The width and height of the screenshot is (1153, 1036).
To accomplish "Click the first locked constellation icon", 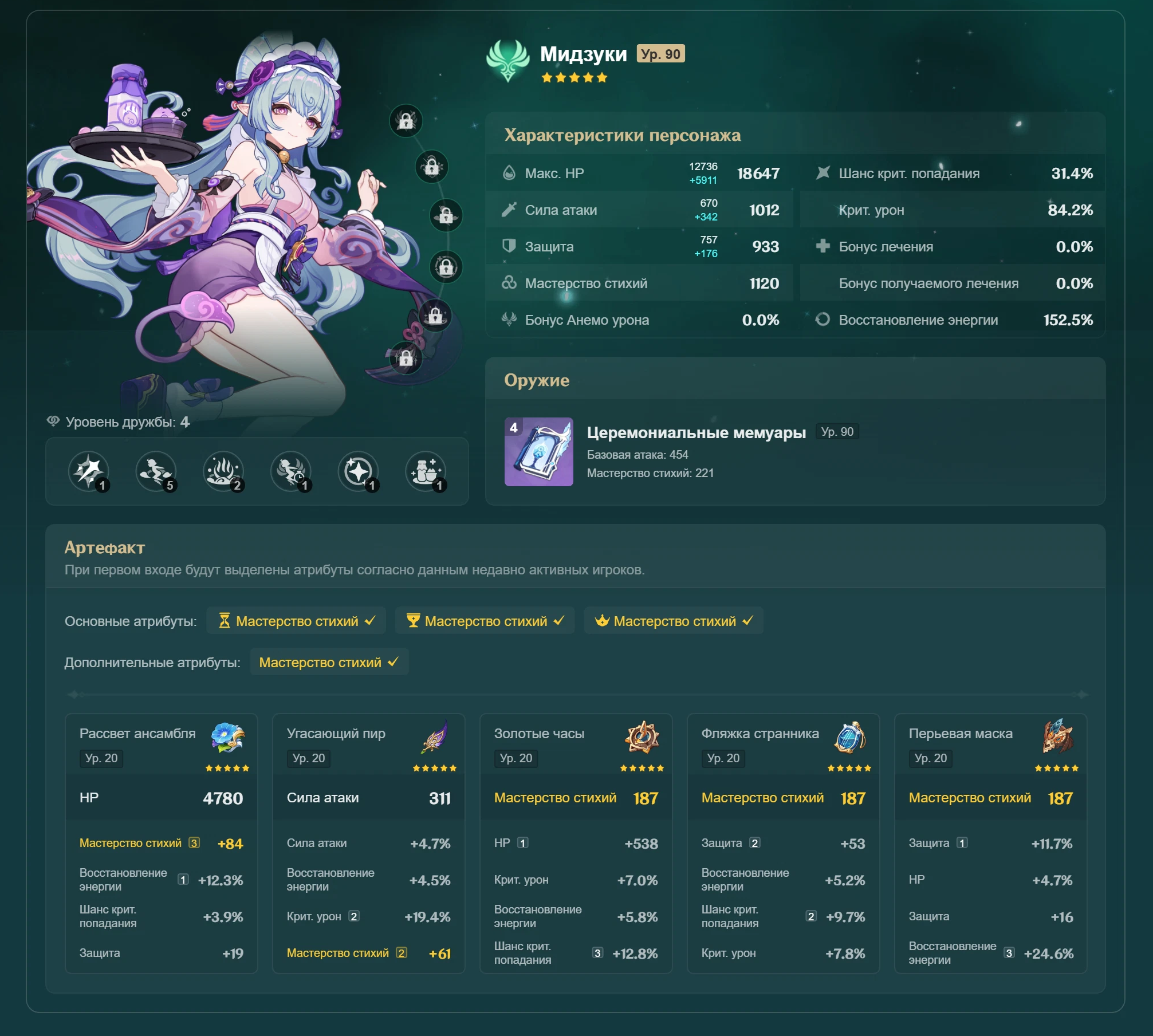I will tap(406, 121).
